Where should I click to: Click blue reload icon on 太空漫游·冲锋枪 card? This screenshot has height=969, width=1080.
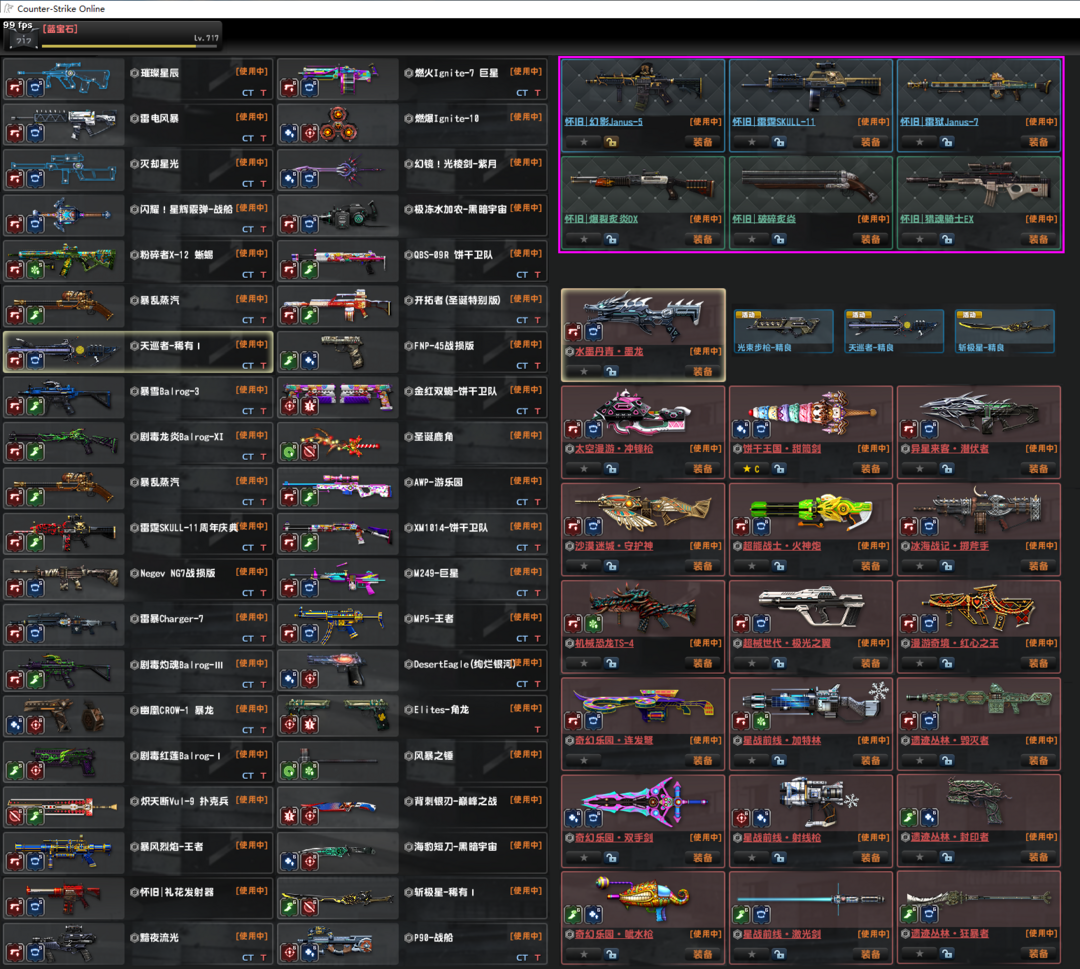pos(594,430)
